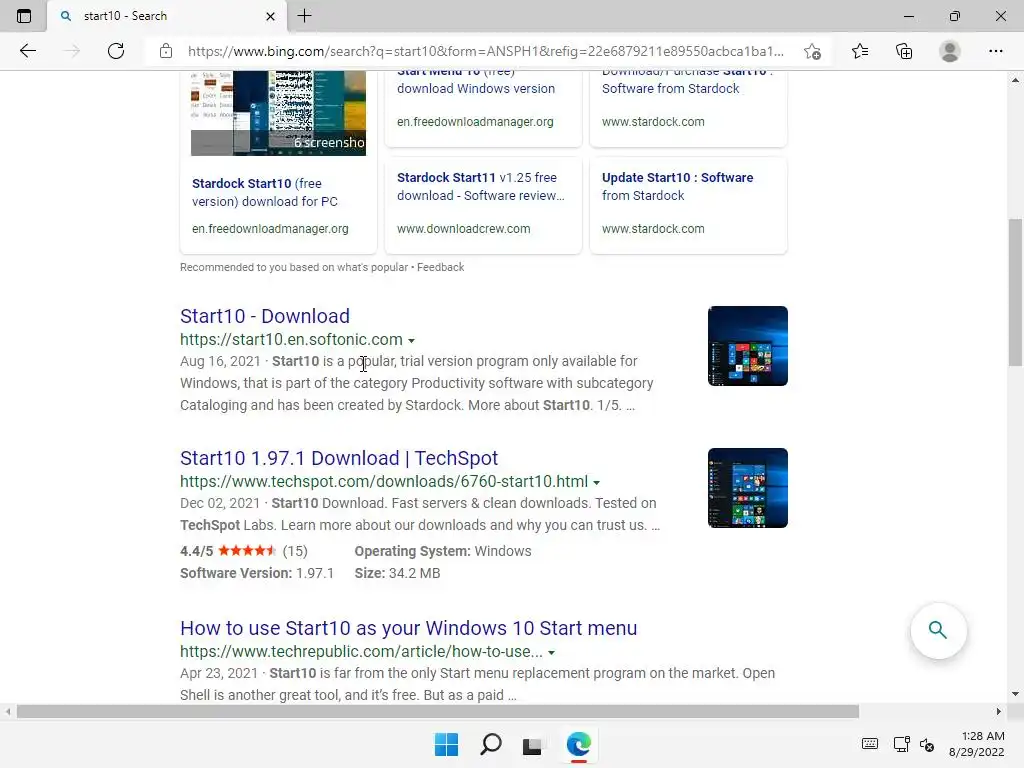1024x768 pixels.
Task: Select the start10 - Search tab
Action: (x=167, y=16)
